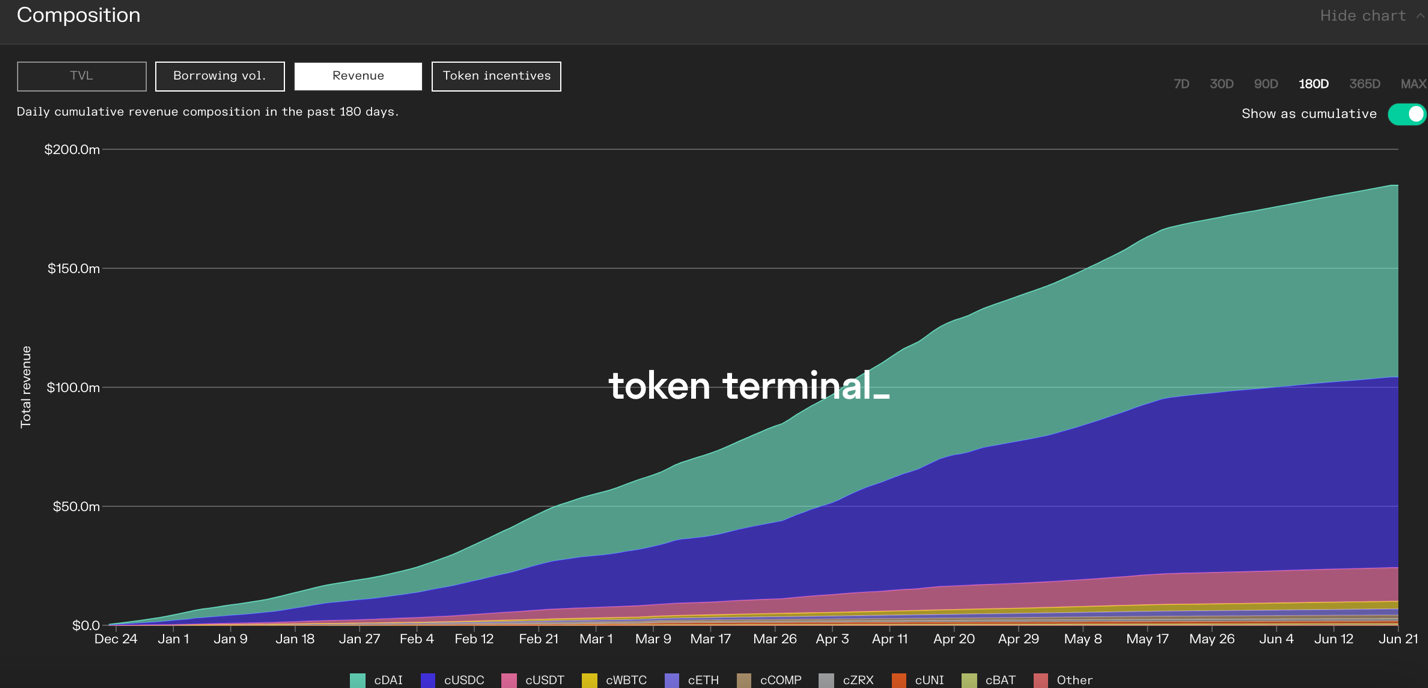Open the Borrowing vol. tab
The height and width of the screenshot is (688, 1428).
pyautogui.click(x=220, y=76)
